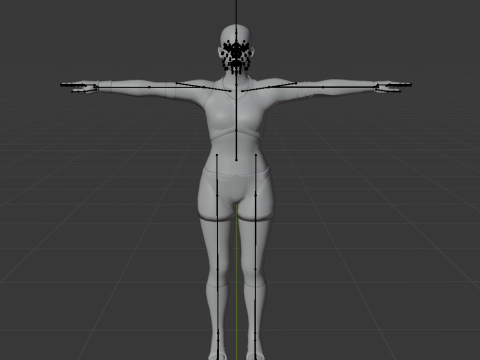Screen dimensions: 480x360
Task: Click the green axis line between the legs
Action: [237, 282]
